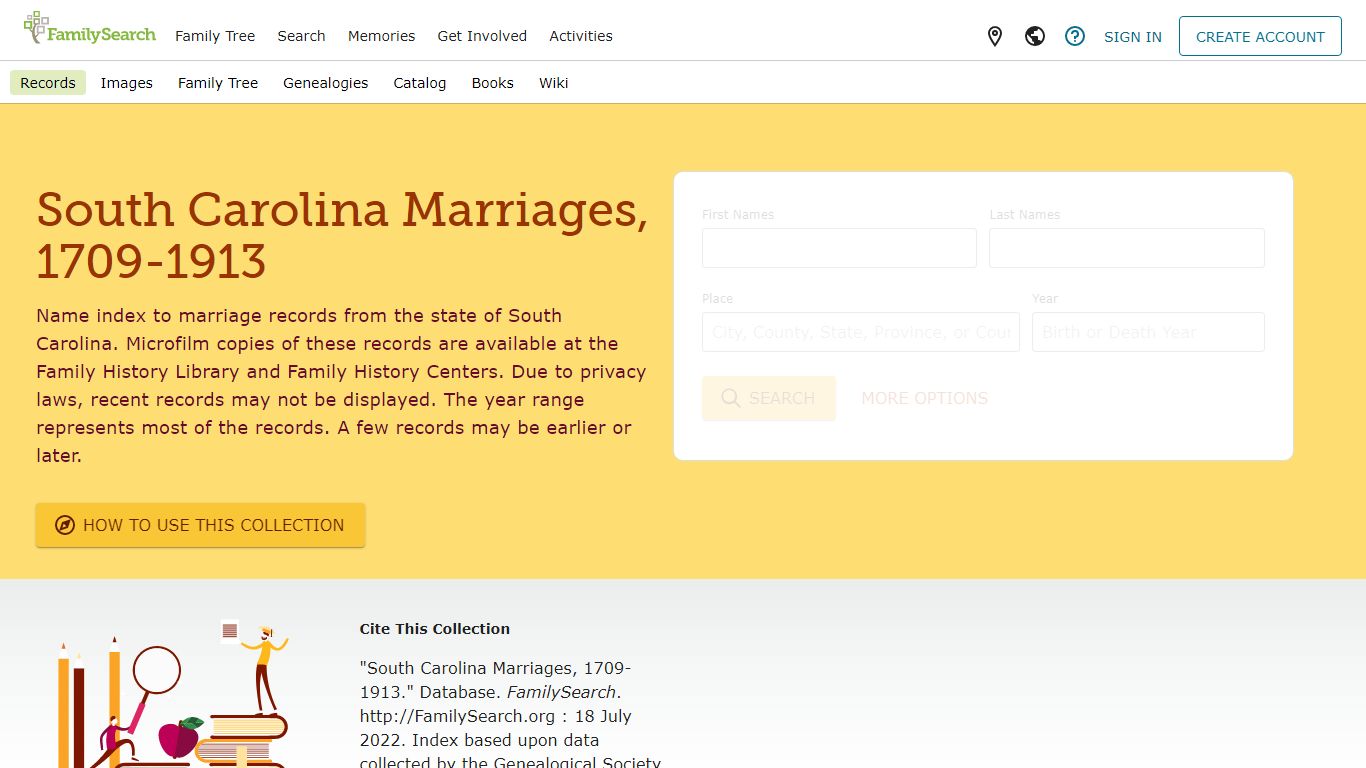Open the Memories main menu
1366x768 pixels.
pyautogui.click(x=381, y=36)
